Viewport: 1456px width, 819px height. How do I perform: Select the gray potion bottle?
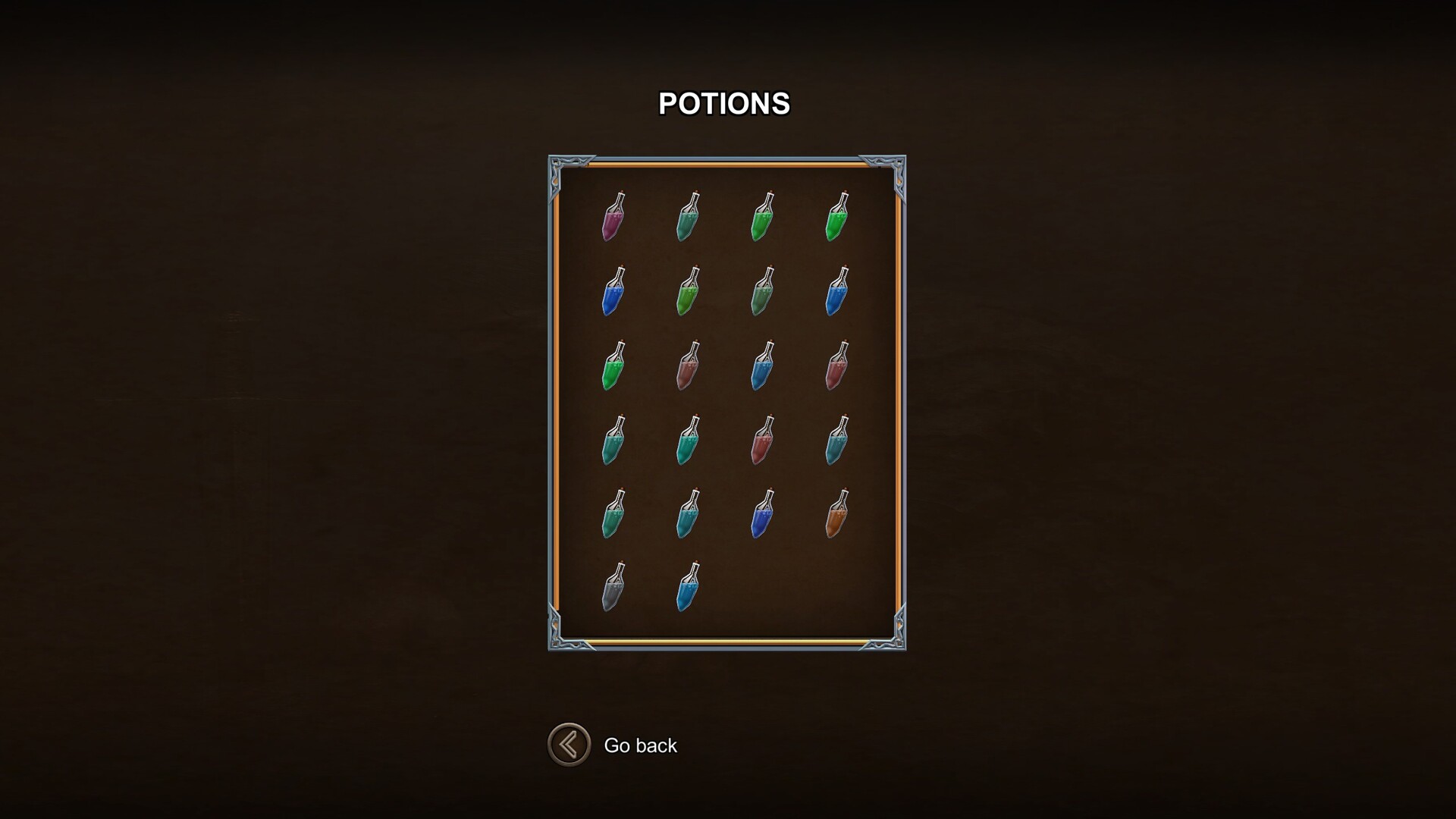[x=613, y=588]
